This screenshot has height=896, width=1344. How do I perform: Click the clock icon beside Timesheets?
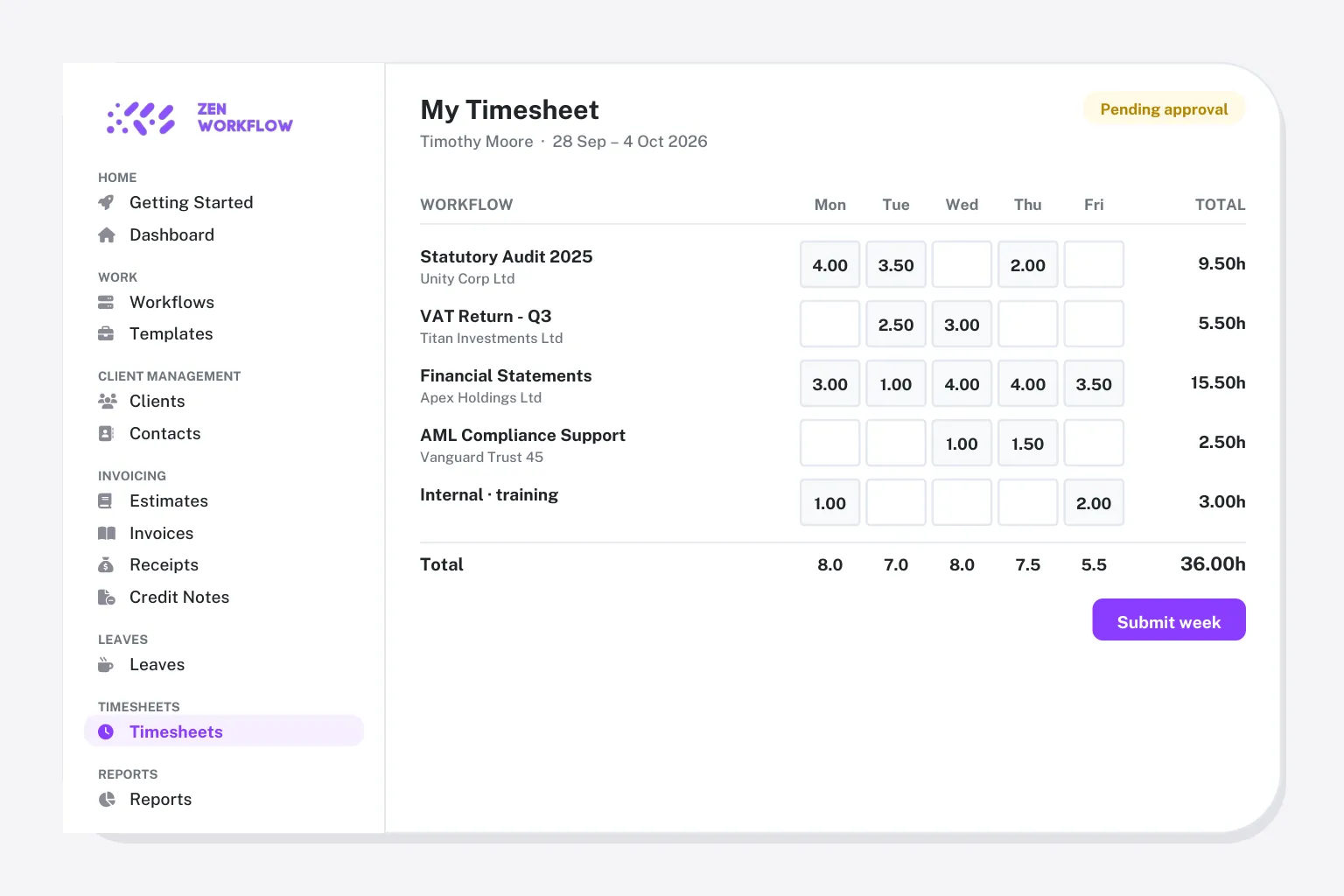pyautogui.click(x=107, y=732)
